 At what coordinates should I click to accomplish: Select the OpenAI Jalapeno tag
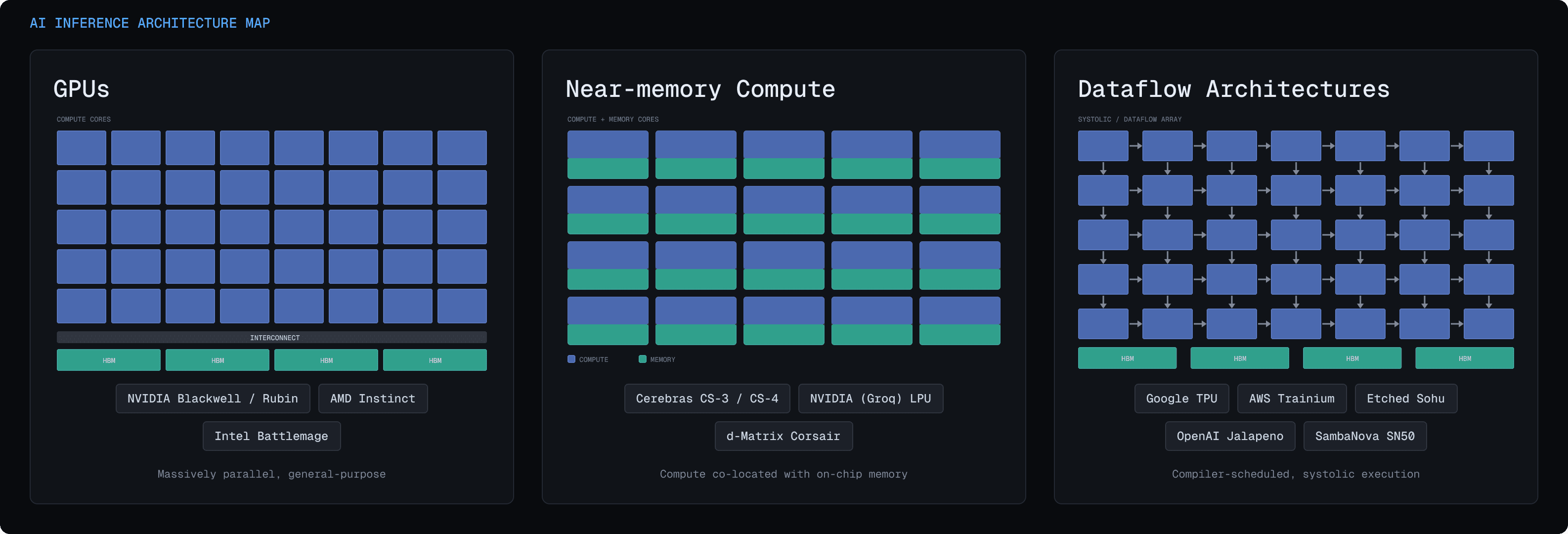click(1229, 436)
